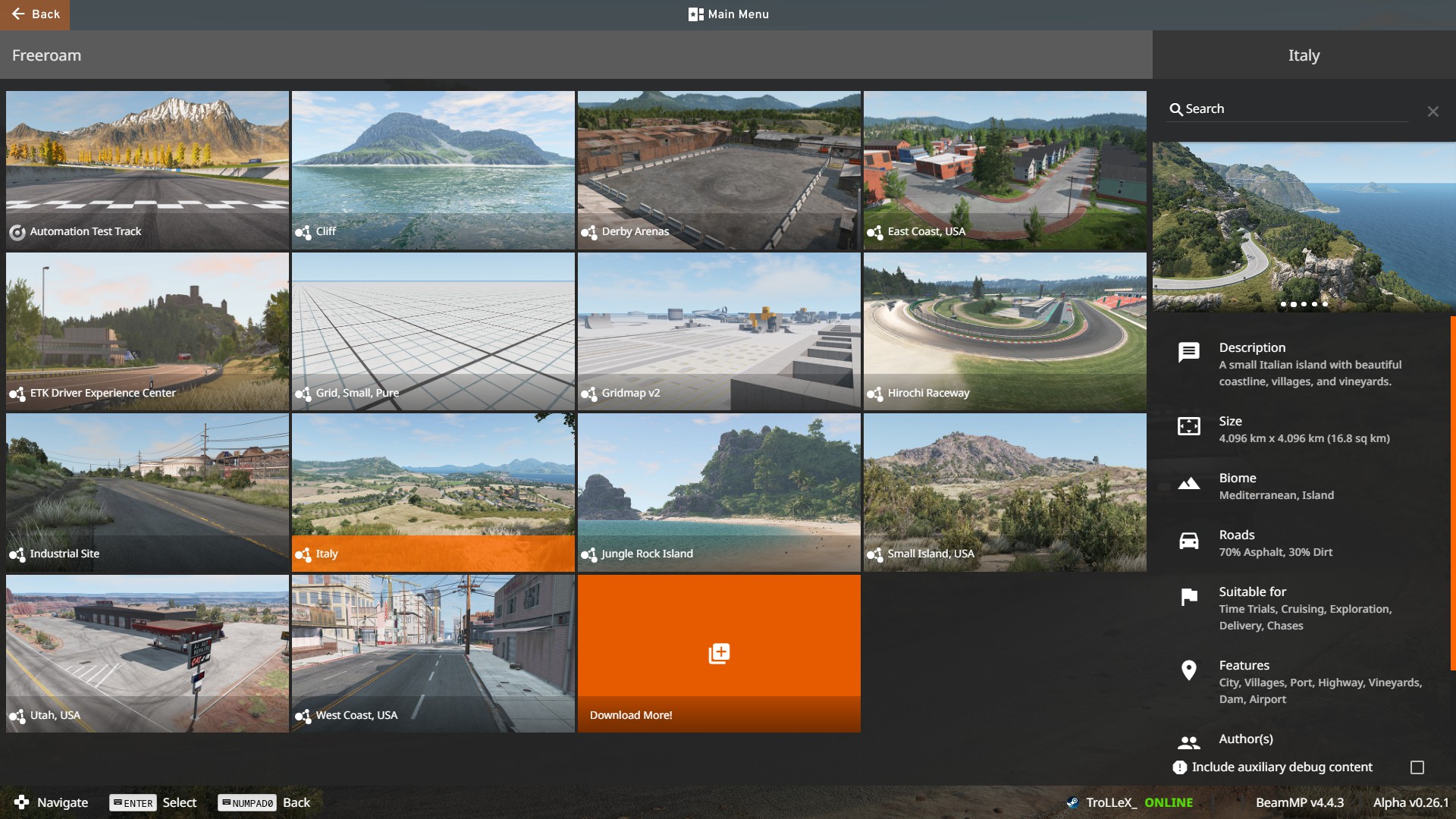This screenshot has height=819, width=1456.
Task: Enable Include auxiliary debug content checkbox
Action: point(1417,767)
